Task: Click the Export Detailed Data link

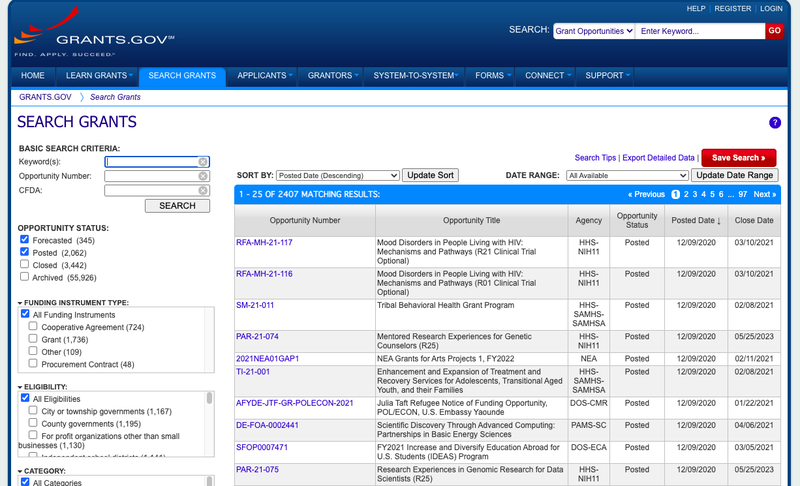Action: coord(658,158)
